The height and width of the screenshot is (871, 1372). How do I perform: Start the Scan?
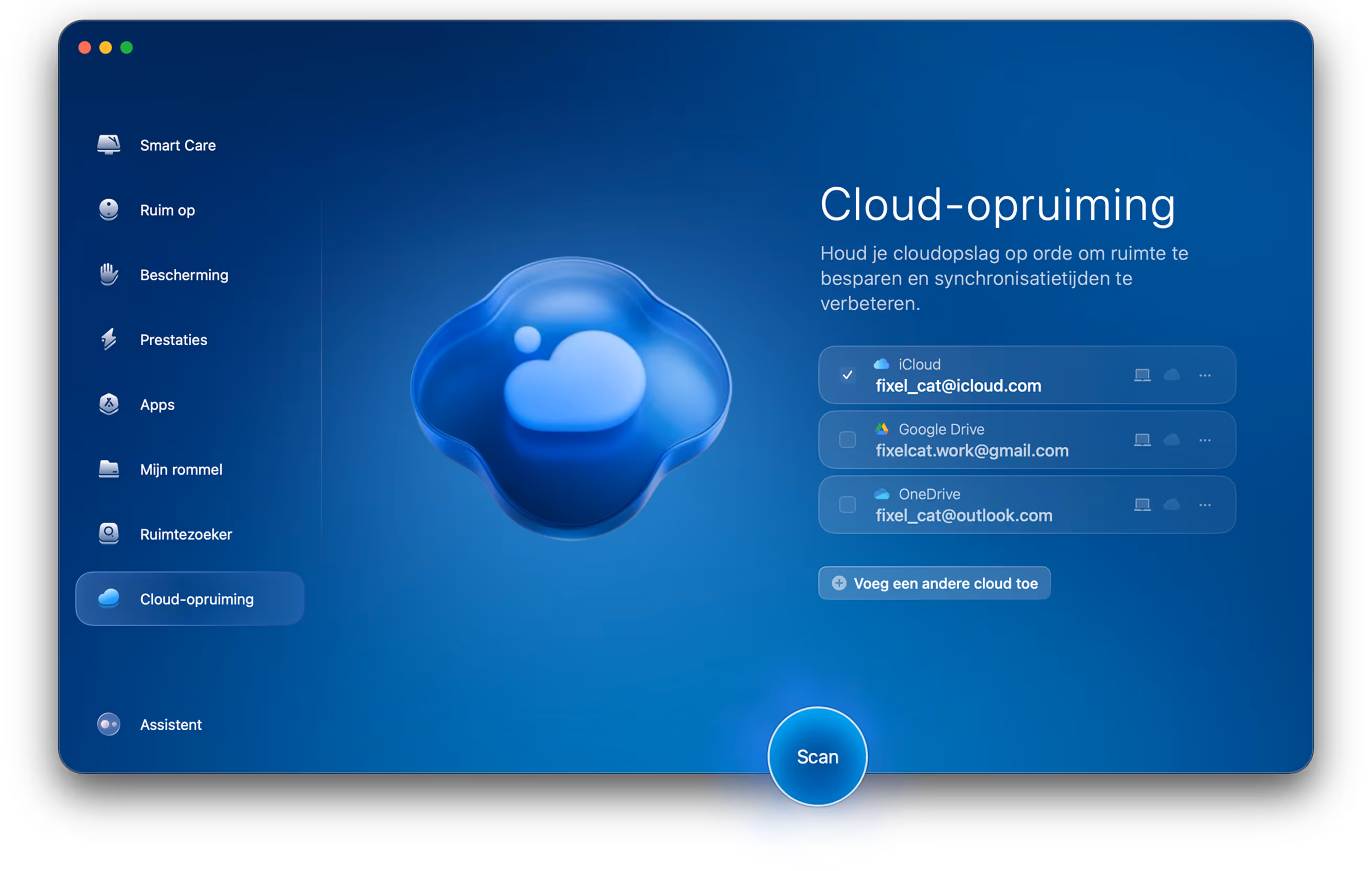click(818, 756)
